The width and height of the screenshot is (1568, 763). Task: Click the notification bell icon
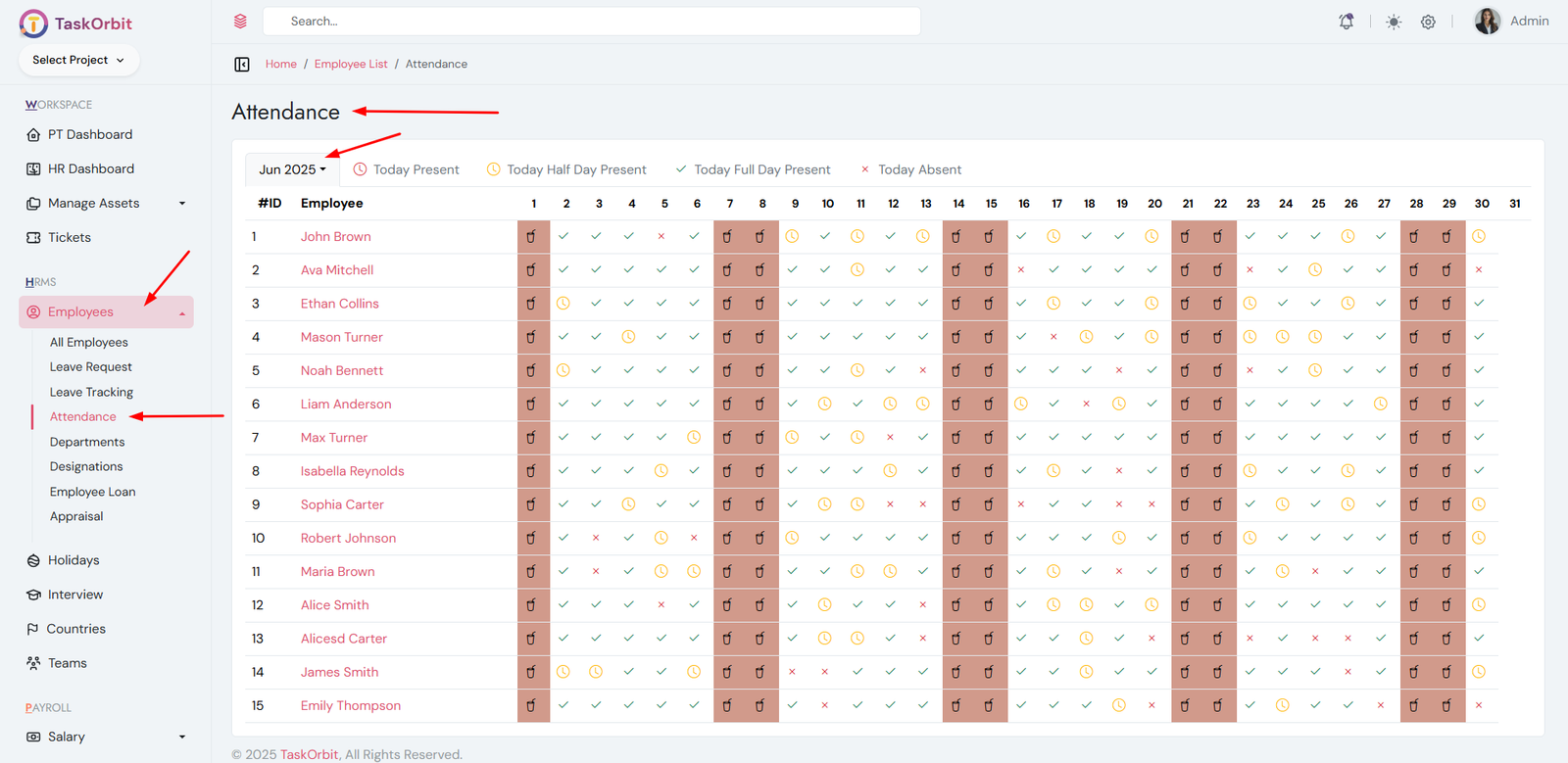click(x=1347, y=22)
